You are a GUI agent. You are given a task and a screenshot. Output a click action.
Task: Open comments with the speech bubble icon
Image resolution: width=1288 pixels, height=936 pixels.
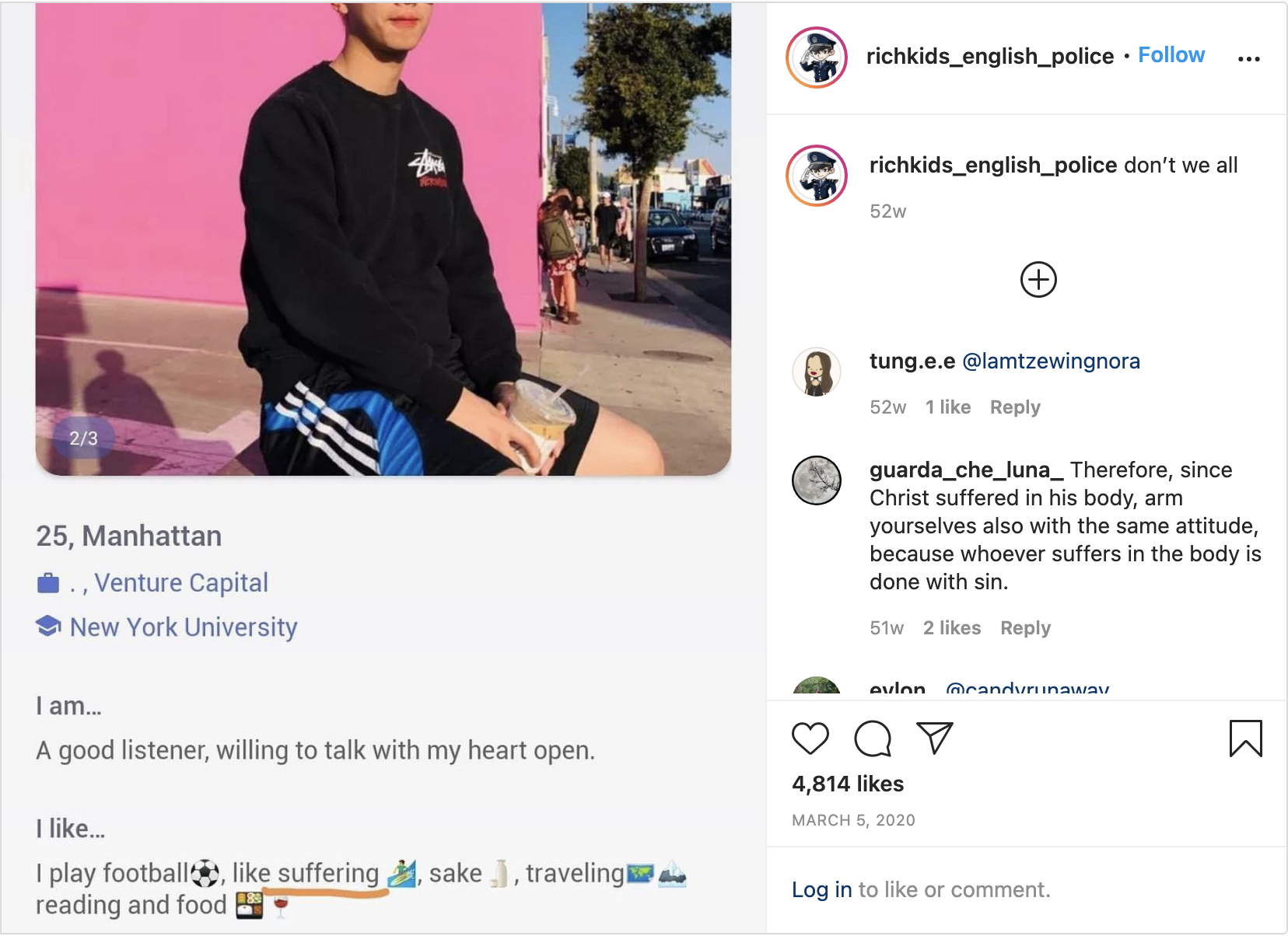tap(873, 739)
